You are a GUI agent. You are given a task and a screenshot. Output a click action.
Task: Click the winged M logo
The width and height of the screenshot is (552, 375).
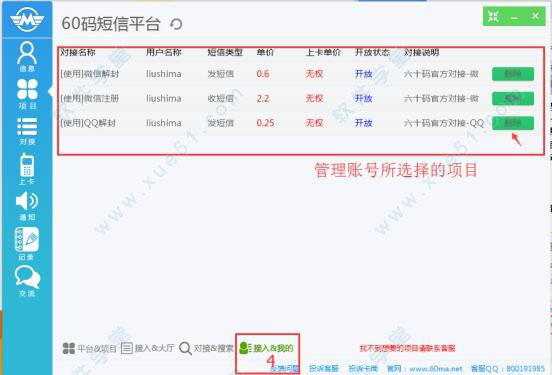point(27,19)
